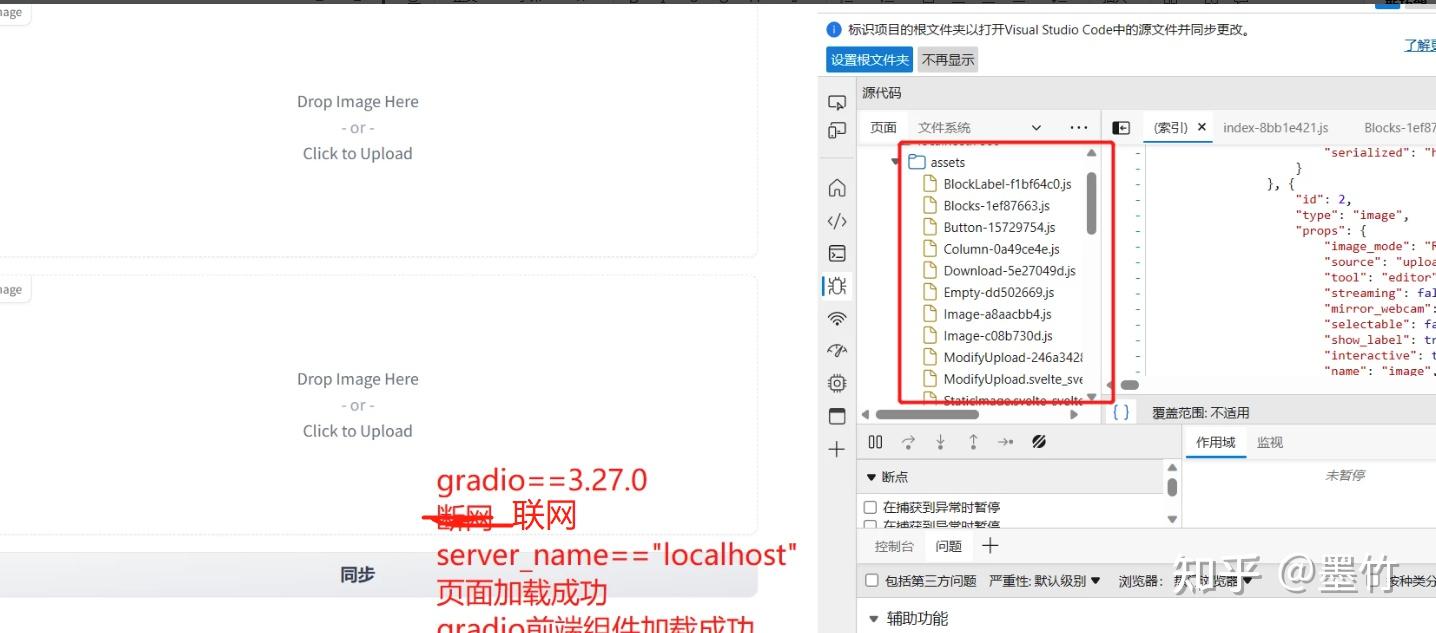Open the Elements panel via code icon

[x=836, y=220]
